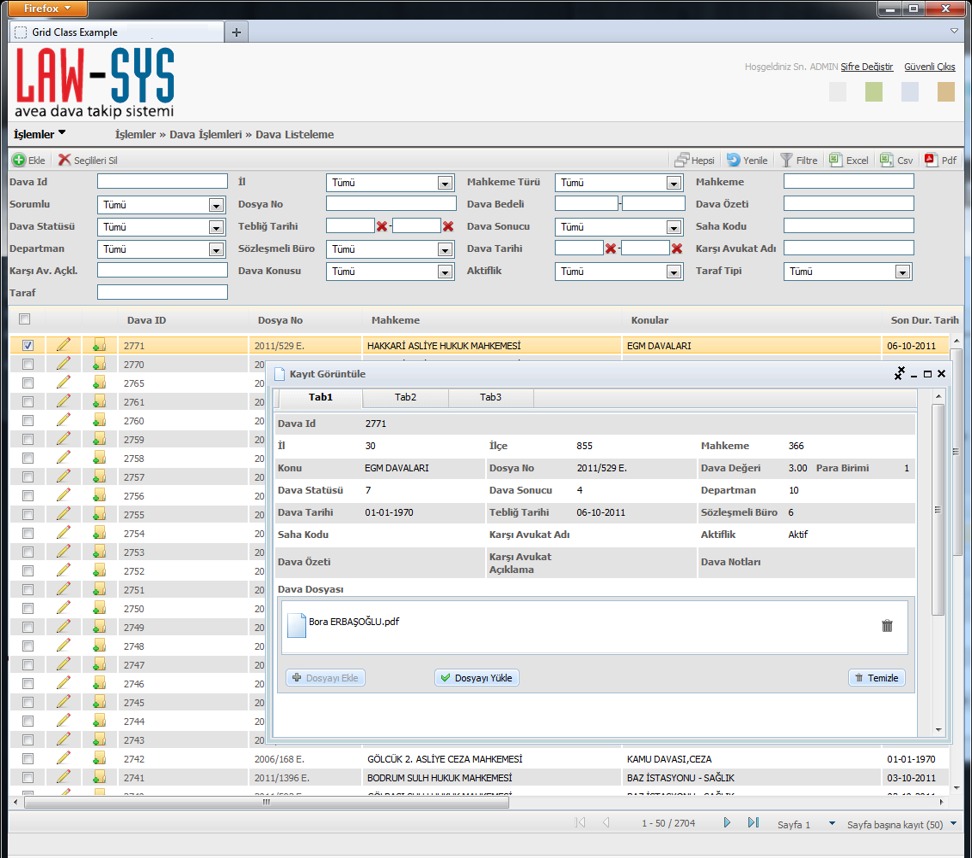
Task: Click the Dosyayı Ekle button
Action: [x=325, y=678]
